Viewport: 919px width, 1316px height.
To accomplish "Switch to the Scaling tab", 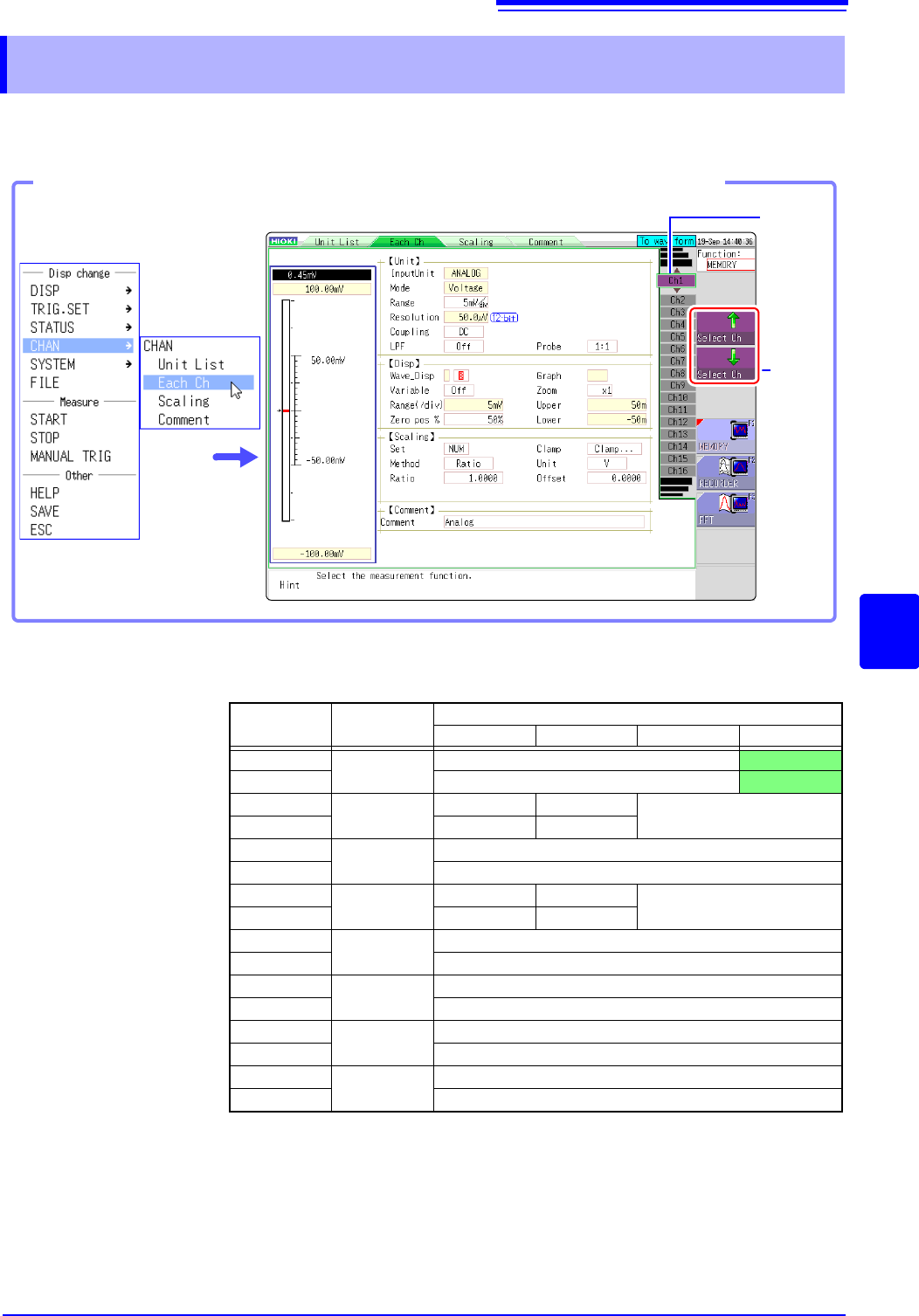I will pos(476,242).
